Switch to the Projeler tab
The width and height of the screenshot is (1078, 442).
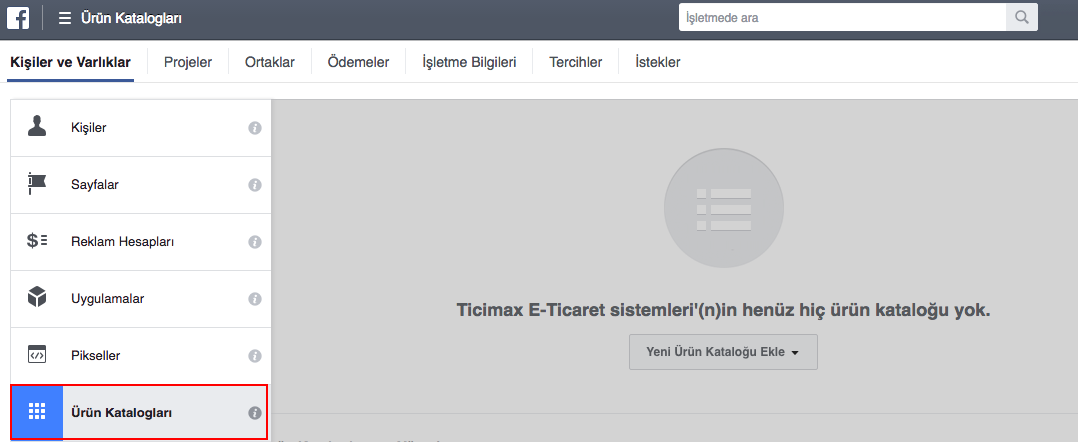(188, 63)
